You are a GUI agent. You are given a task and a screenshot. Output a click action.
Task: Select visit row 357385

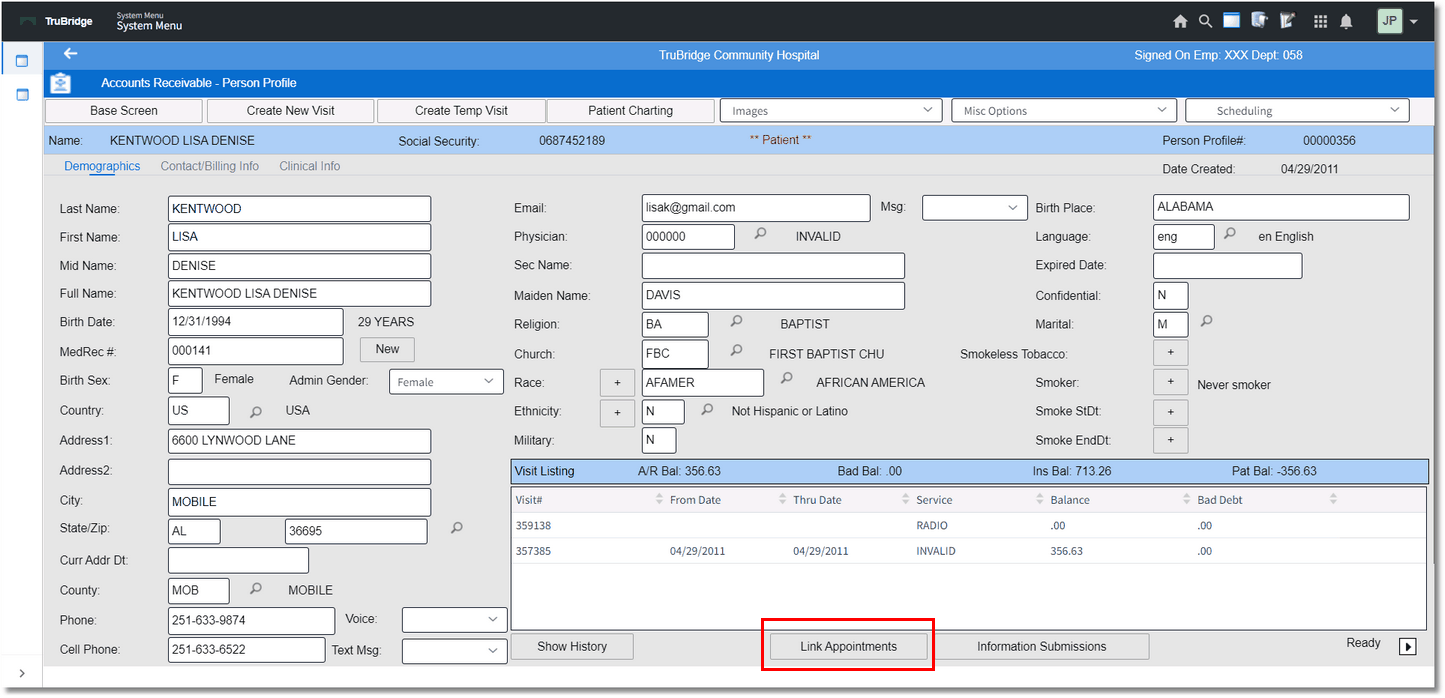(x=968, y=551)
